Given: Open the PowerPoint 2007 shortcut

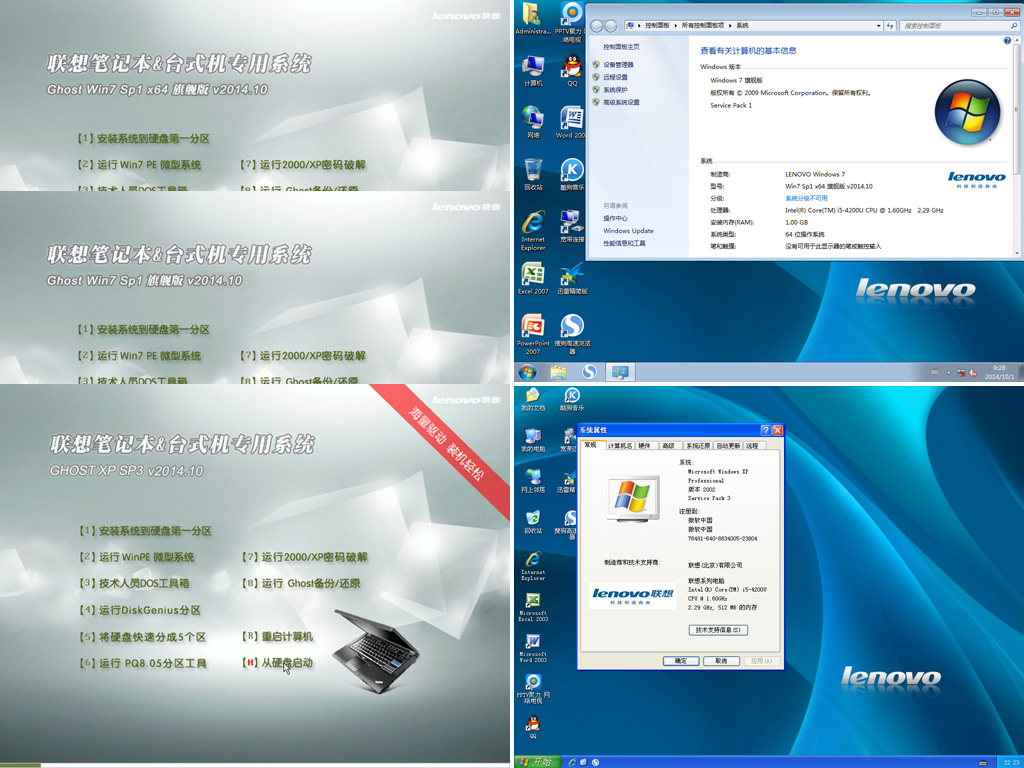Looking at the screenshot, I should click(x=533, y=334).
